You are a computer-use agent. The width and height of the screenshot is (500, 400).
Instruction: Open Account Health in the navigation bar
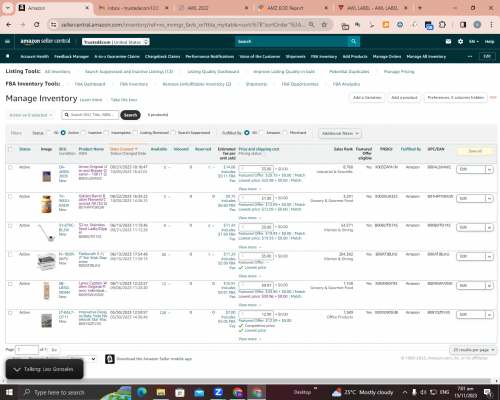coord(35,57)
